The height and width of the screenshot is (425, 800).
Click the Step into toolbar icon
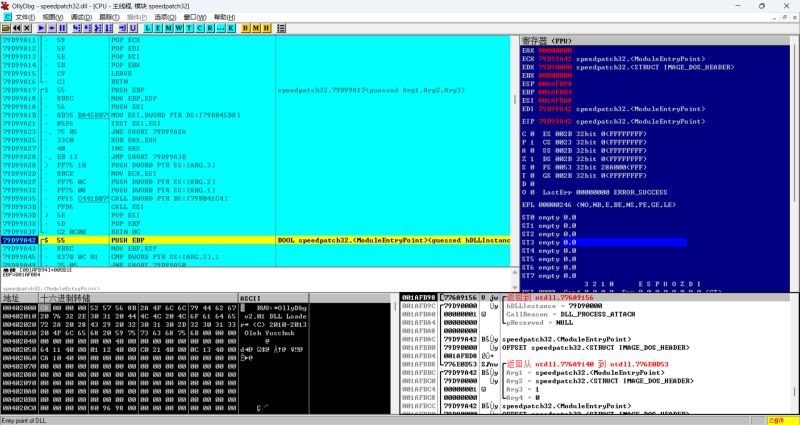pyautogui.click(x=78, y=28)
